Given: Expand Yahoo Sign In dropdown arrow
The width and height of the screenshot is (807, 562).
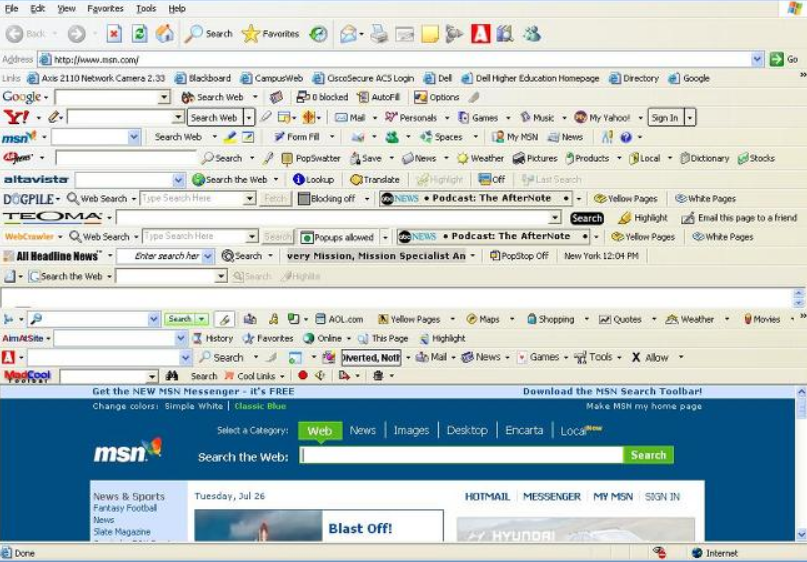Looking at the screenshot, I should tap(690, 117).
